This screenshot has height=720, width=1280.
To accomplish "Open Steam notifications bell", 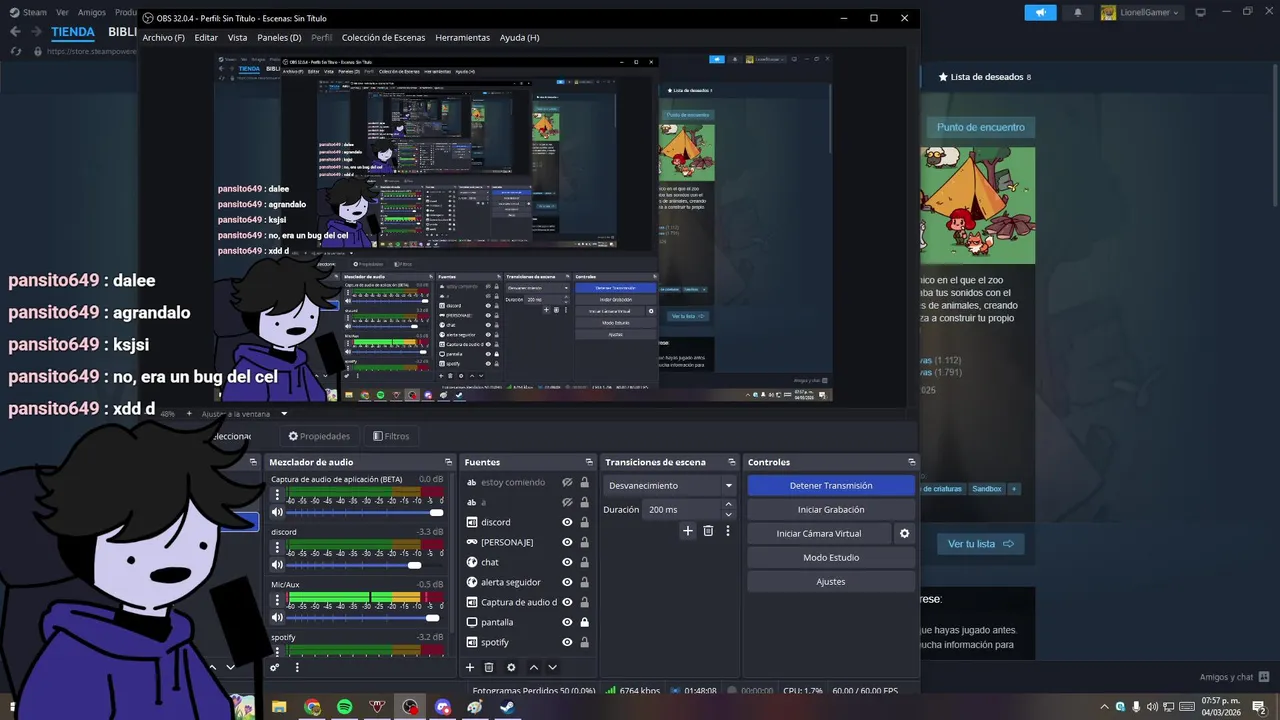I will point(1078,12).
